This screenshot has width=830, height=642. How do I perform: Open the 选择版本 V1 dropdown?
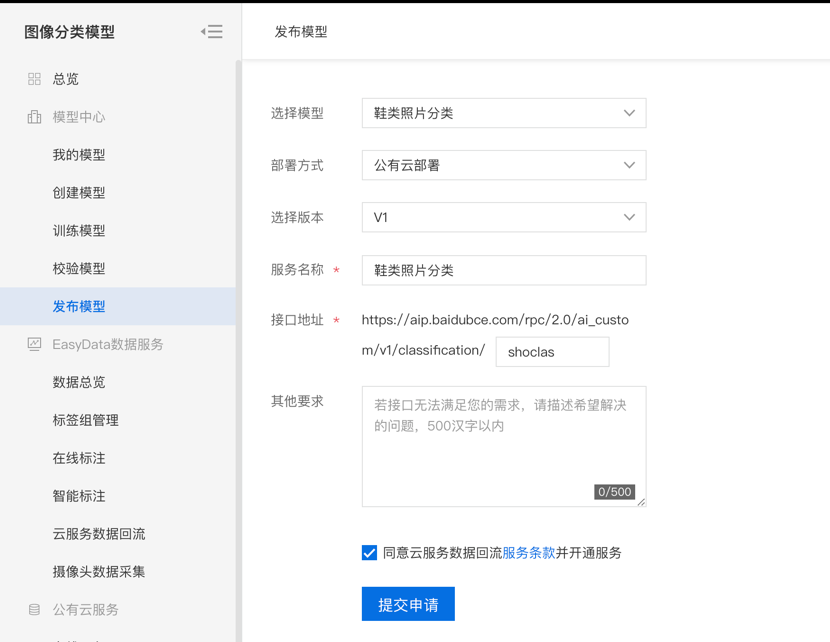click(503, 217)
